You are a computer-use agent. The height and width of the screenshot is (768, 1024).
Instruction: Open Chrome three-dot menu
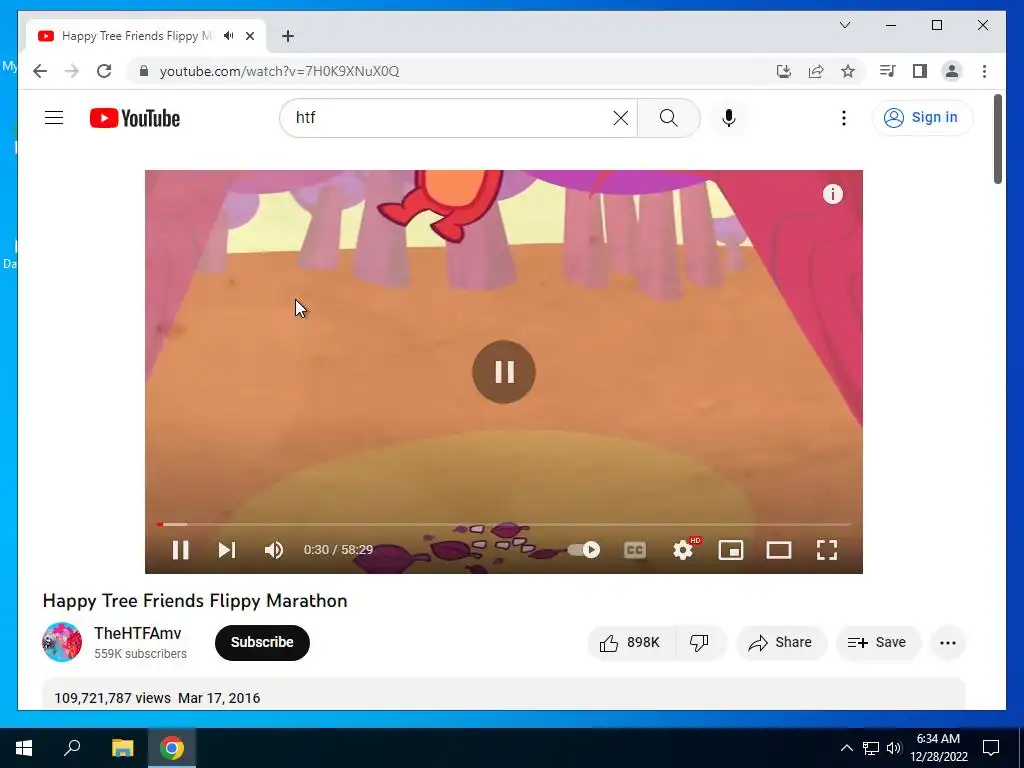984,71
